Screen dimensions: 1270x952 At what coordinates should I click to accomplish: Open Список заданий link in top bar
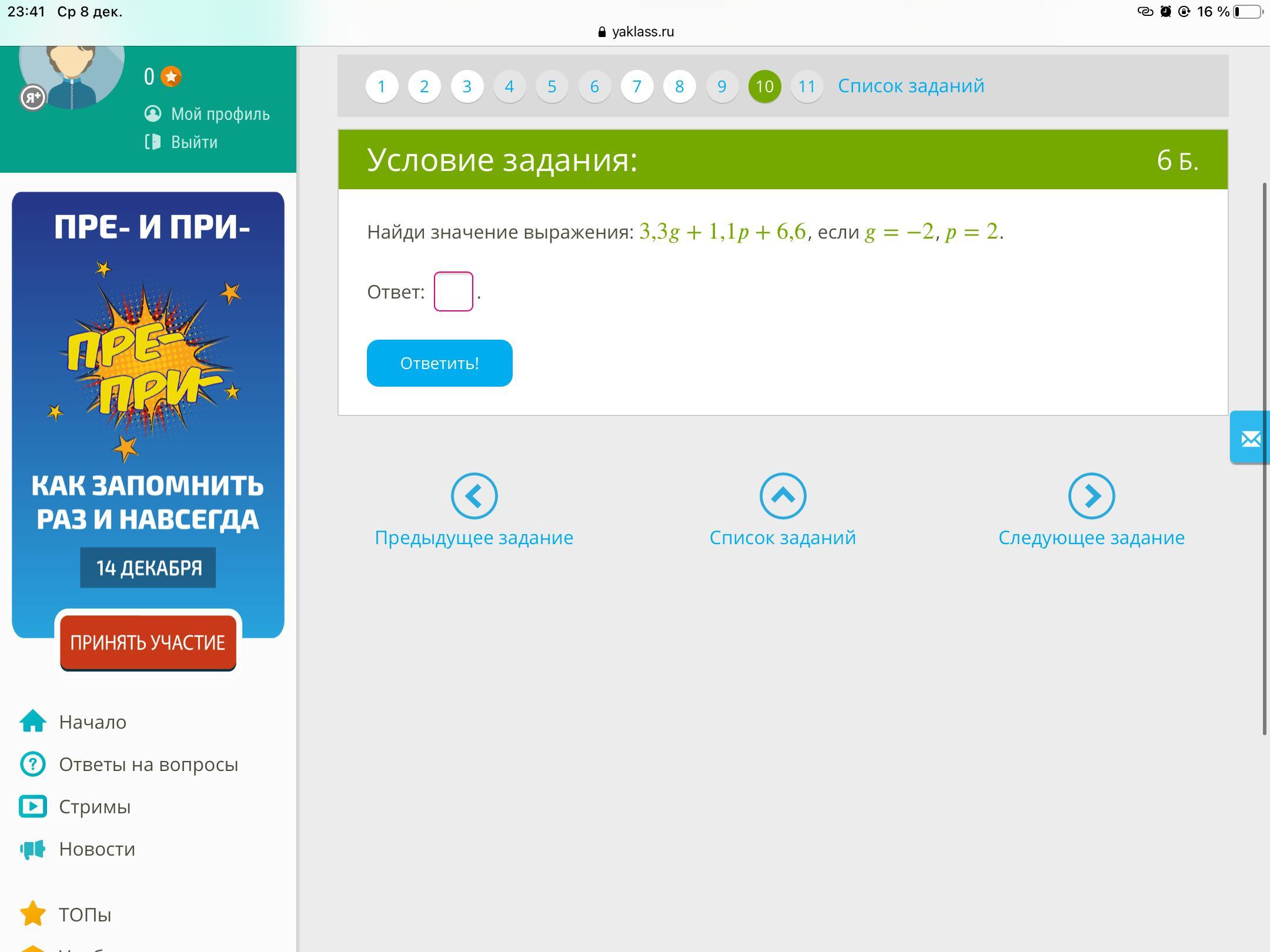[x=911, y=86]
